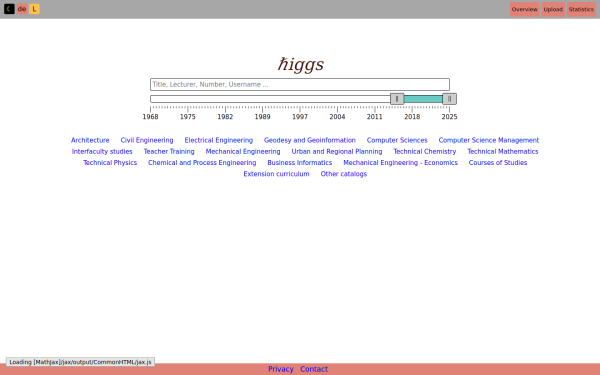Open the Technical Physics catalog
Screen dimensions: 600x375
(110, 163)
